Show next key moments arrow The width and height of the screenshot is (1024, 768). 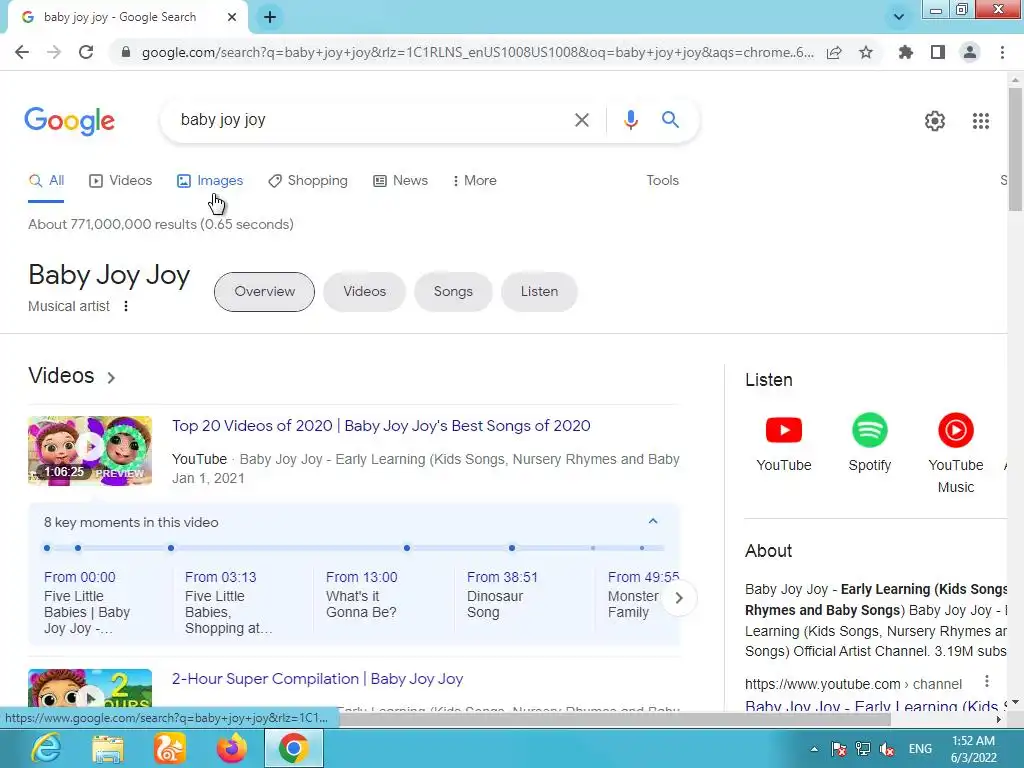pos(679,598)
